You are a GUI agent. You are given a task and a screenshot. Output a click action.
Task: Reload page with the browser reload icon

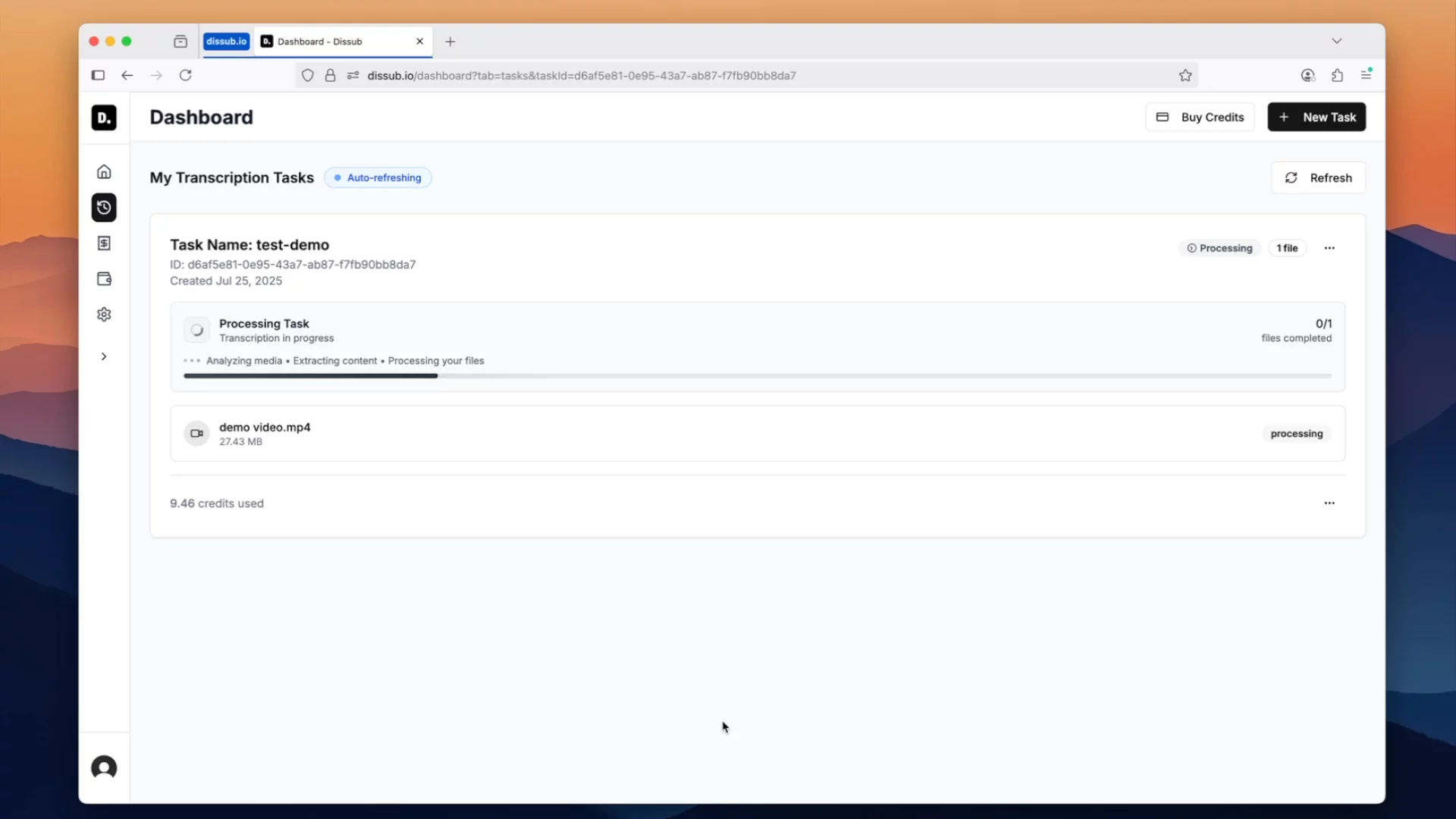[x=186, y=75]
